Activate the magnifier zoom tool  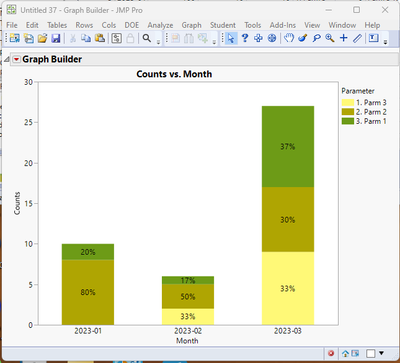(x=330, y=38)
